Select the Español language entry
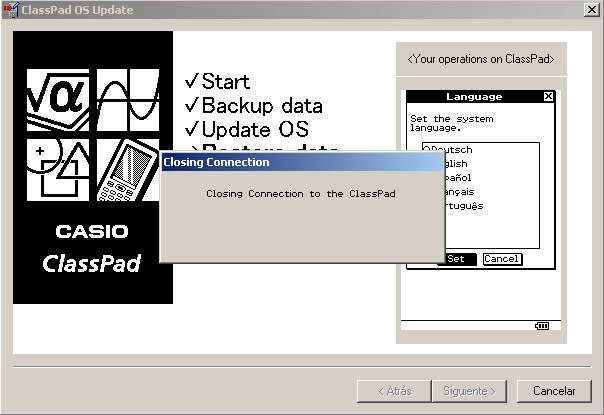The height and width of the screenshot is (415, 604). click(458, 178)
